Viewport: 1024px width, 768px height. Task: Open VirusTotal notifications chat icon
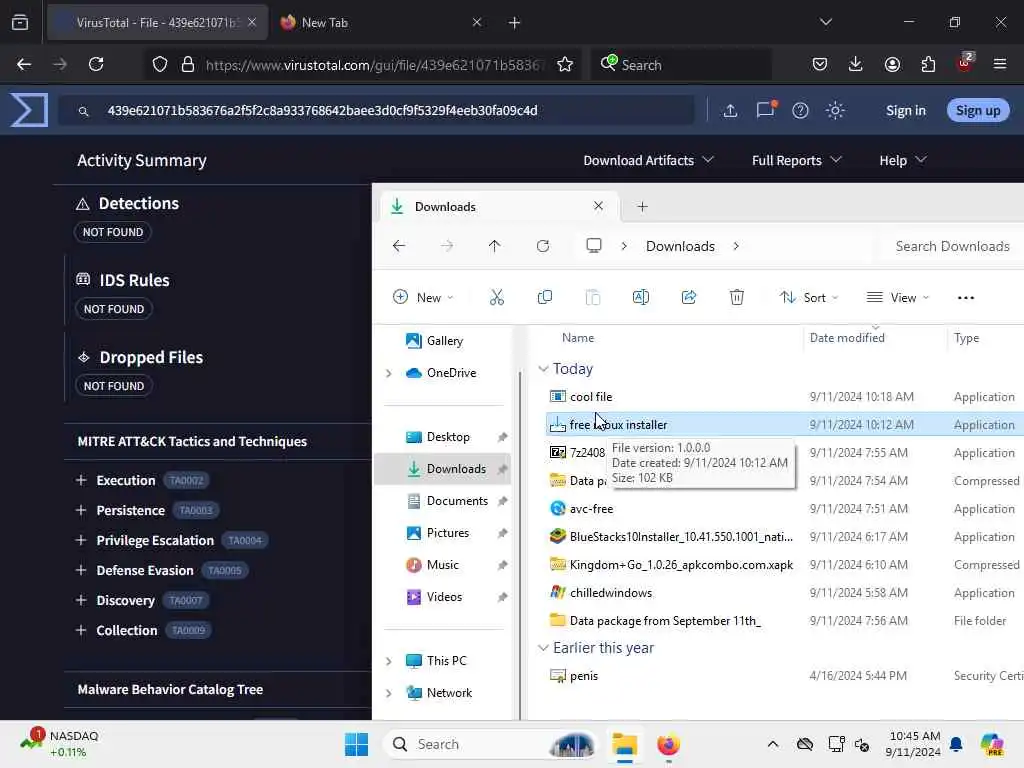[765, 109]
